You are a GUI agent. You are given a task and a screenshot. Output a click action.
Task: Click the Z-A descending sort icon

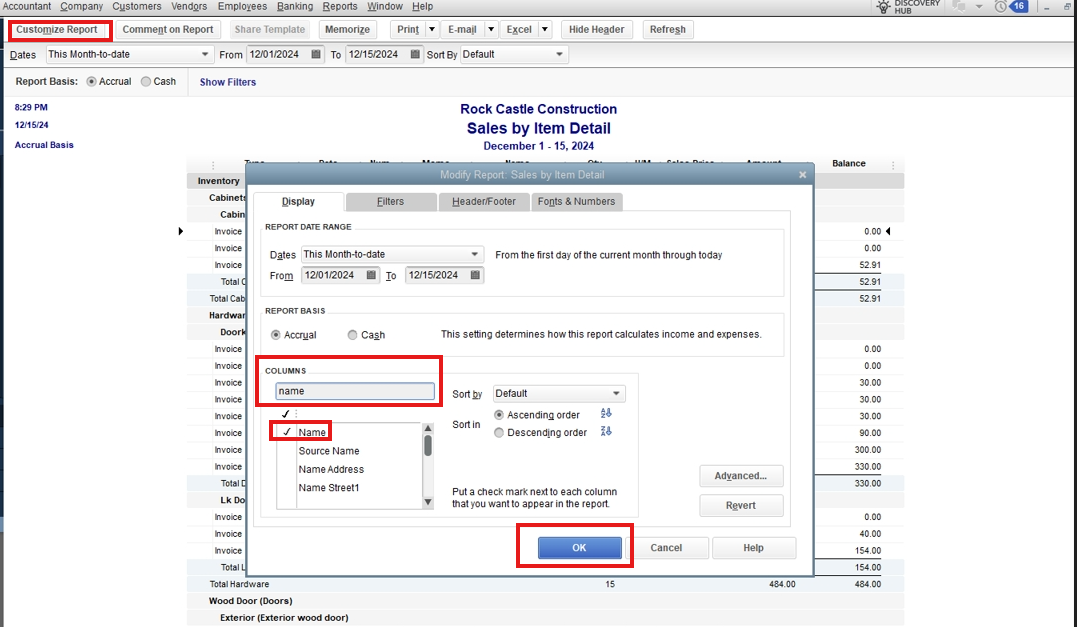[x=606, y=431]
